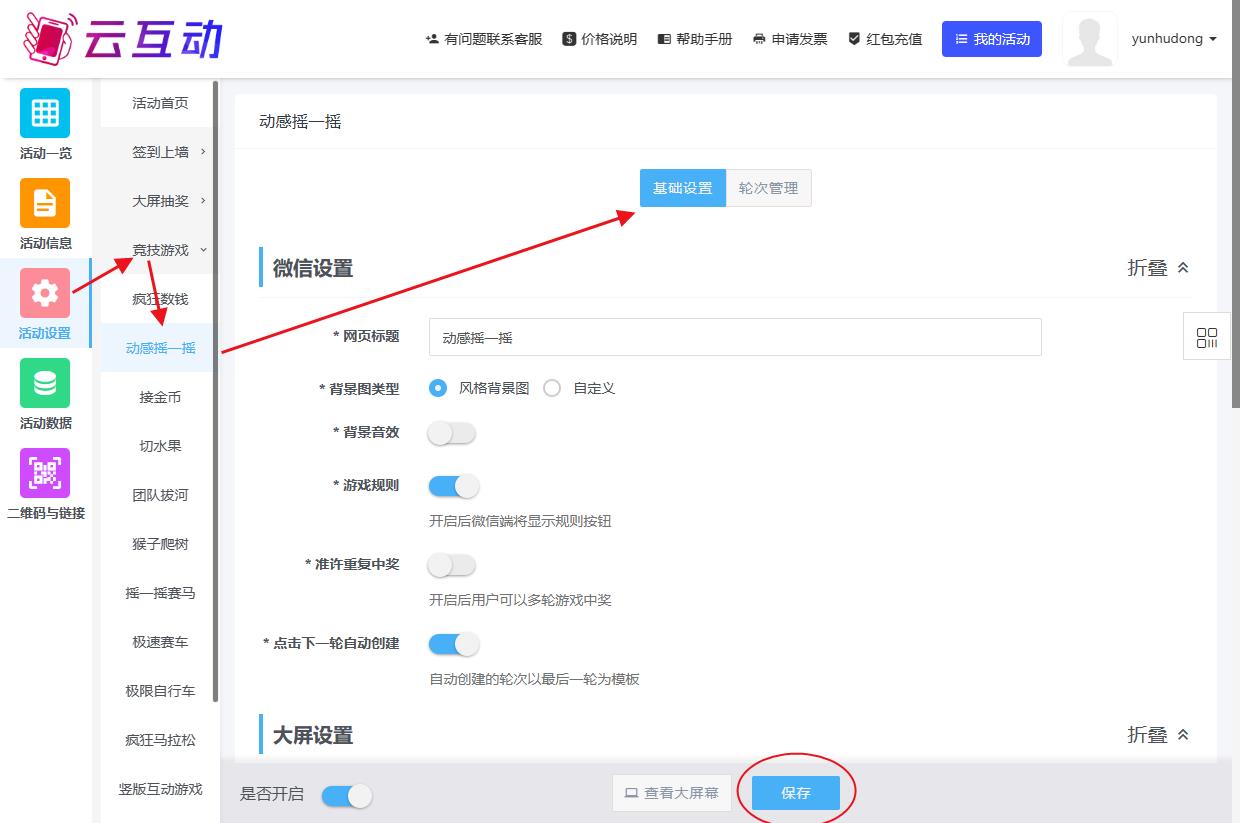The height and width of the screenshot is (823, 1240).
Task: Switch to the 轮次管理 tab
Action: [x=769, y=188]
